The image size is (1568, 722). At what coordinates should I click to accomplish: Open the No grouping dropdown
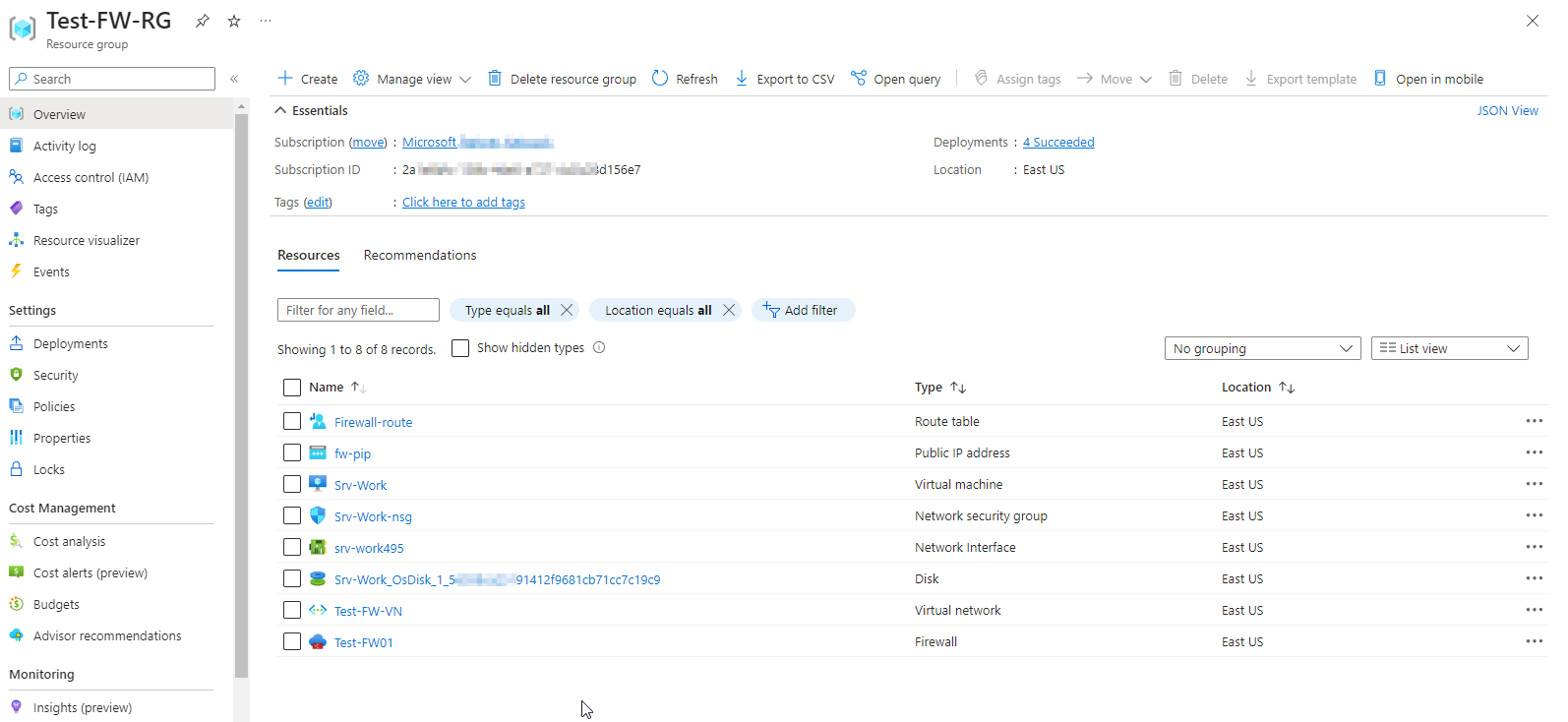coord(1263,348)
